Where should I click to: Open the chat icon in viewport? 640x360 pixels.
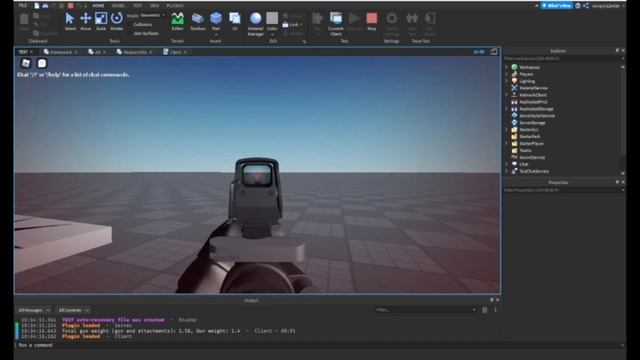point(42,63)
